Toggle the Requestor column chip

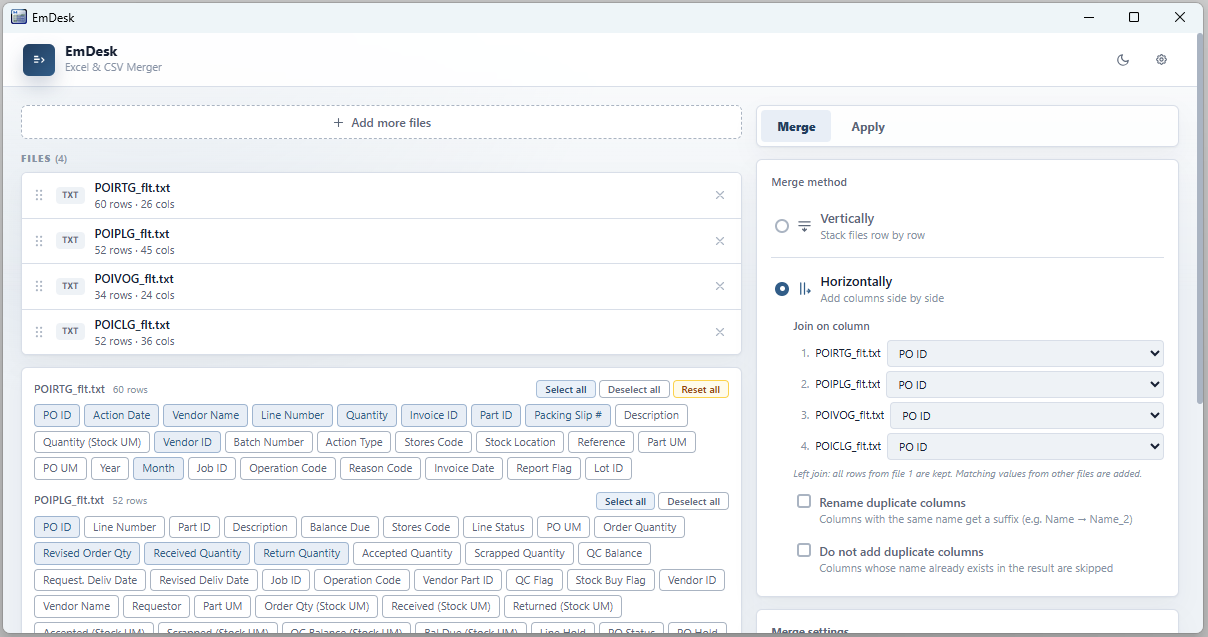(x=157, y=606)
